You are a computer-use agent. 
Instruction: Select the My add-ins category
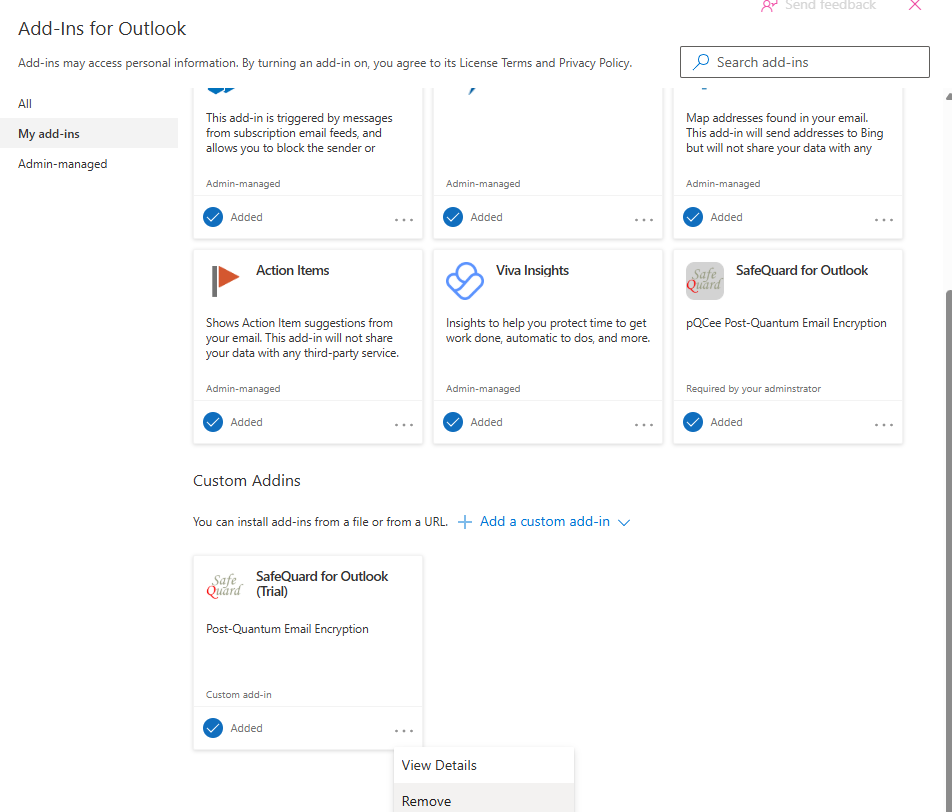point(89,134)
